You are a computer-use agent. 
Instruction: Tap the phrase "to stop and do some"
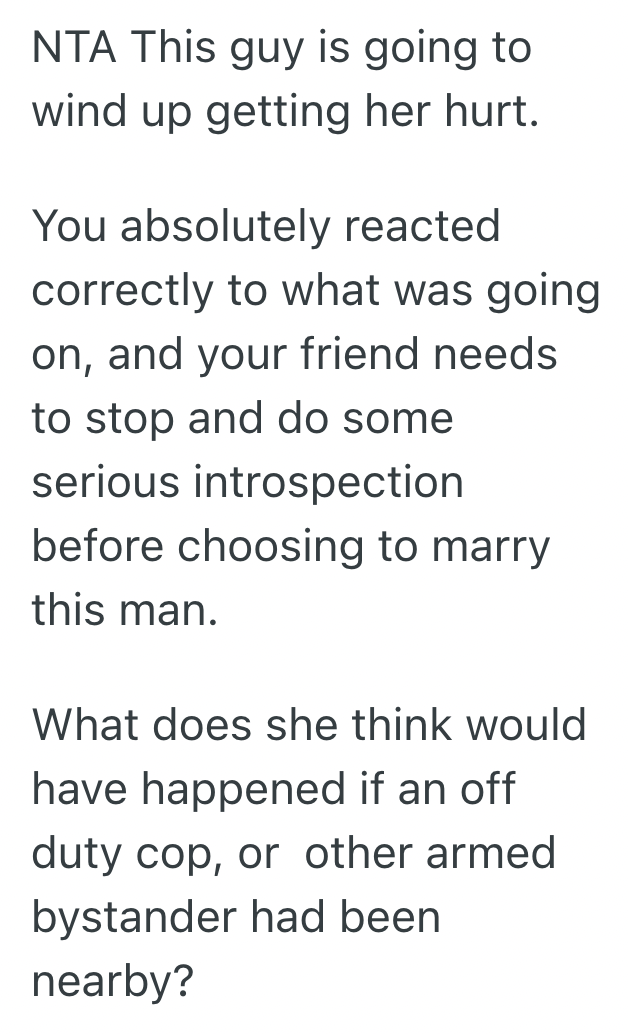242,418
